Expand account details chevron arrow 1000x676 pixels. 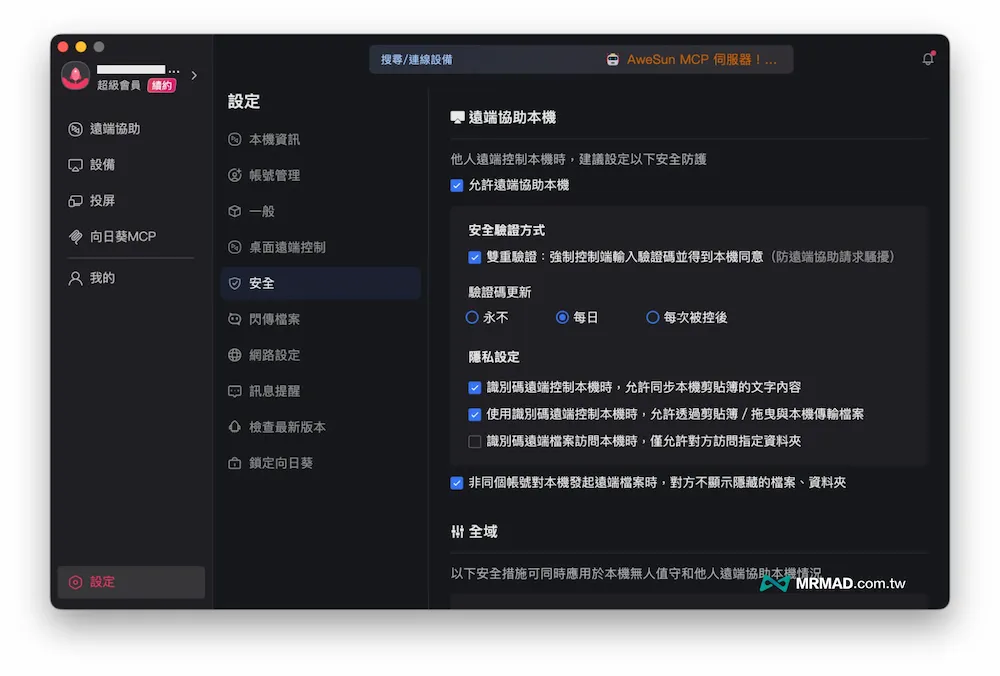[194, 75]
